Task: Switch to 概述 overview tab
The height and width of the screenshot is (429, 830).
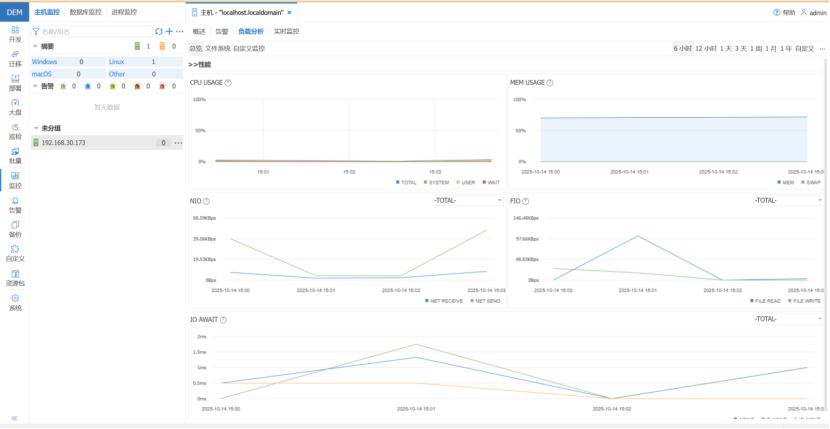Action: [199, 31]
